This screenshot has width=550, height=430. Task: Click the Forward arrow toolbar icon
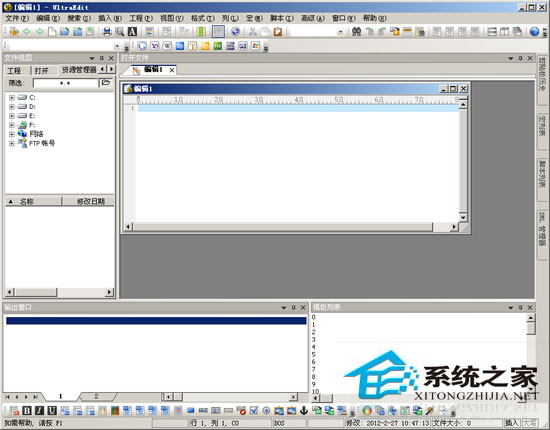tap(40, 32)
